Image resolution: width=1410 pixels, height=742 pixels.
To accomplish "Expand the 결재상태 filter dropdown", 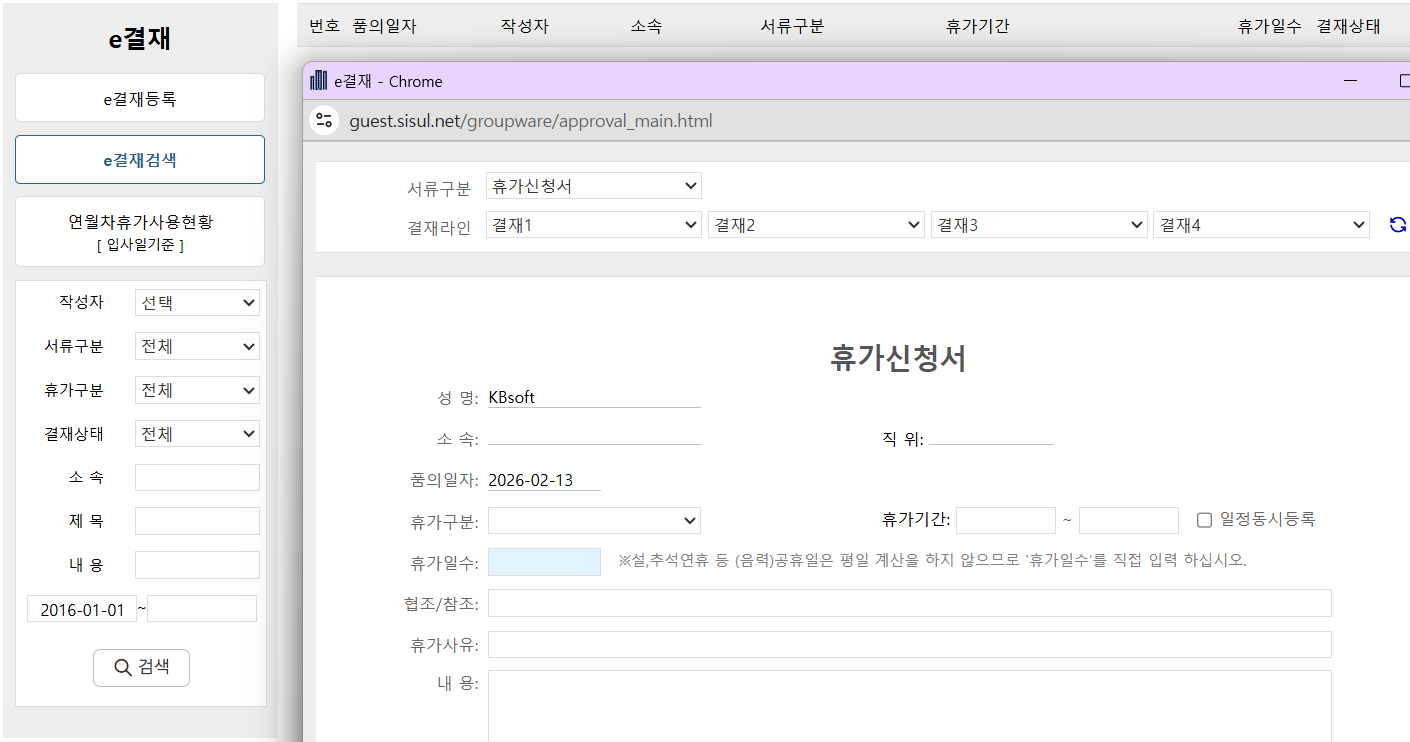I will pos(197,434).
